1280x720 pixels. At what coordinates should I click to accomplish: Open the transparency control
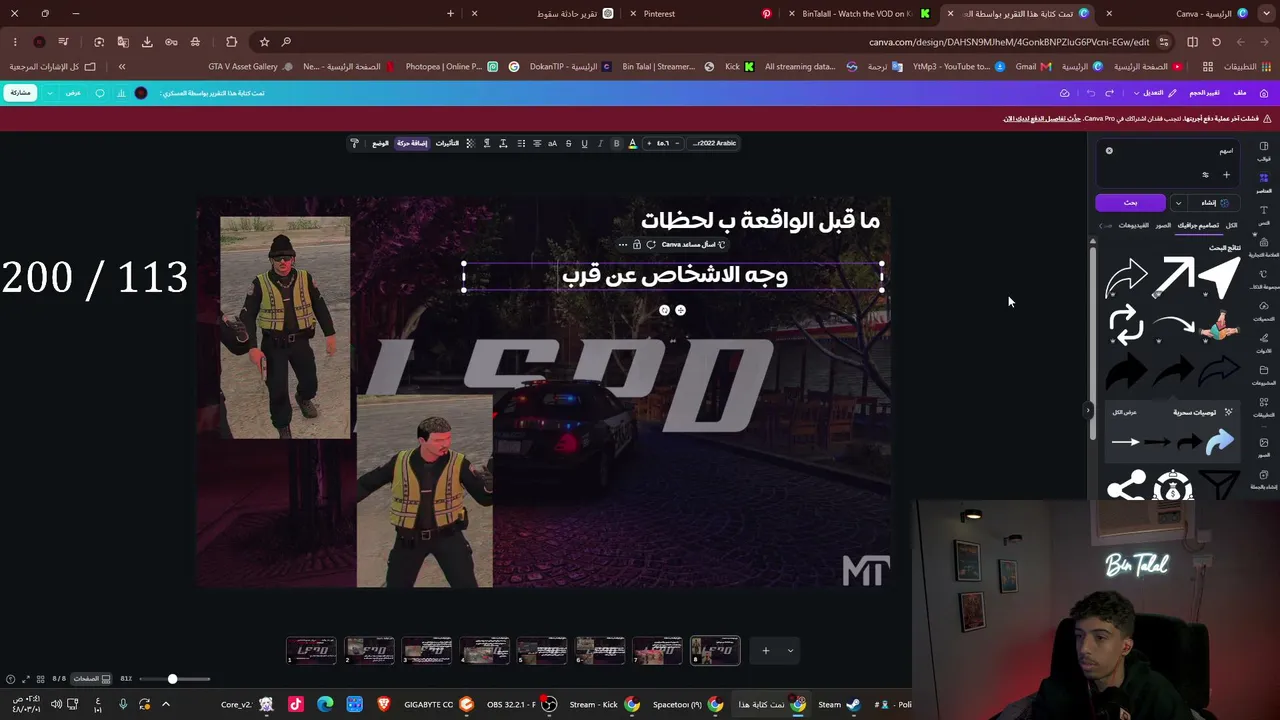point(470,143)
